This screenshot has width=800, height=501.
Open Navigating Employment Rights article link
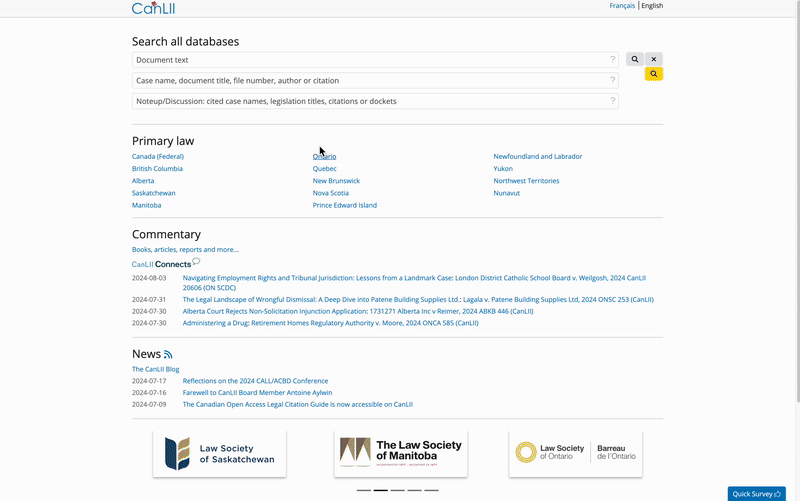414,283
